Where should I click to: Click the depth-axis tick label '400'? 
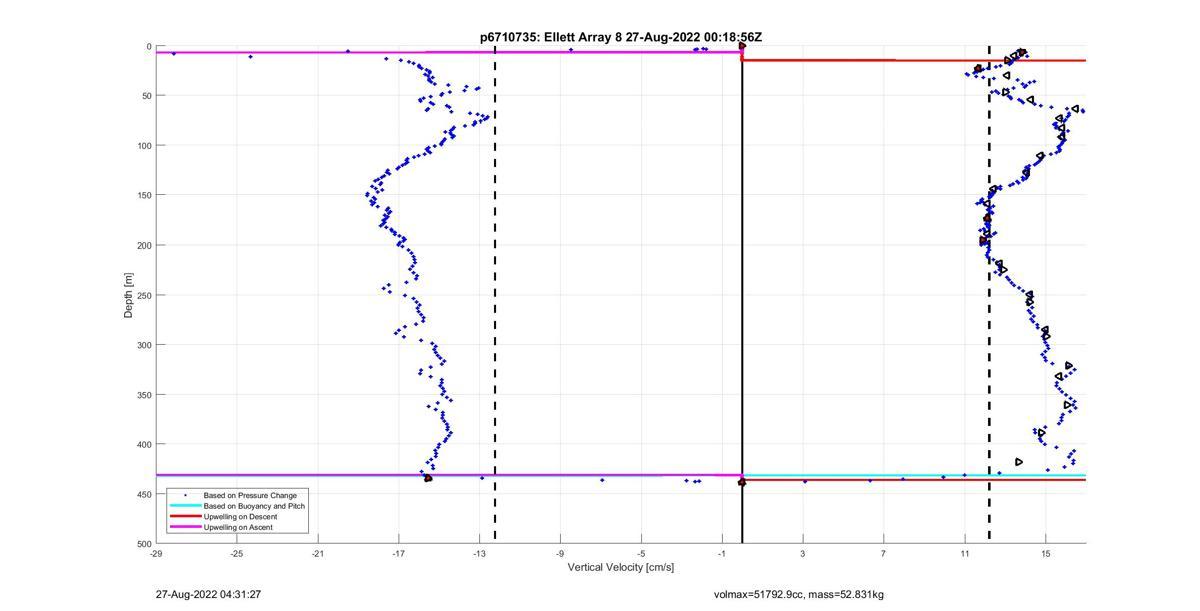144,444
